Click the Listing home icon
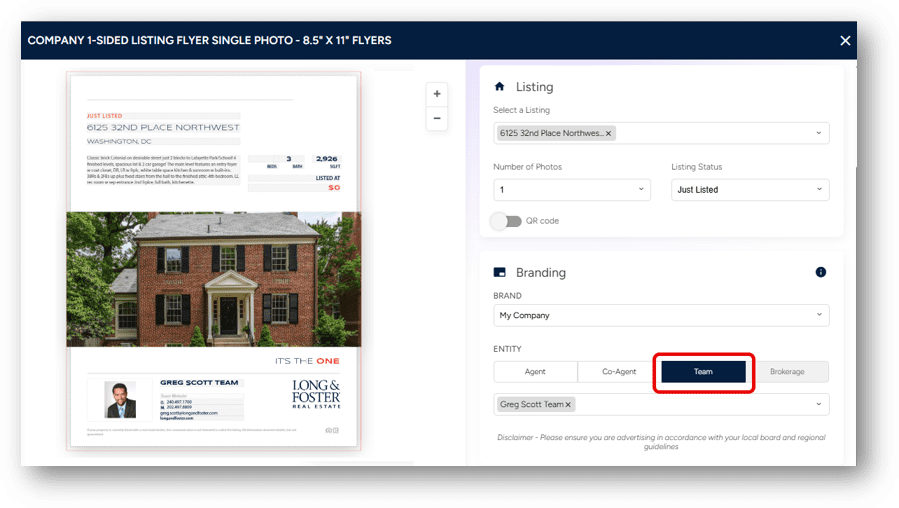 click(500, 87)
